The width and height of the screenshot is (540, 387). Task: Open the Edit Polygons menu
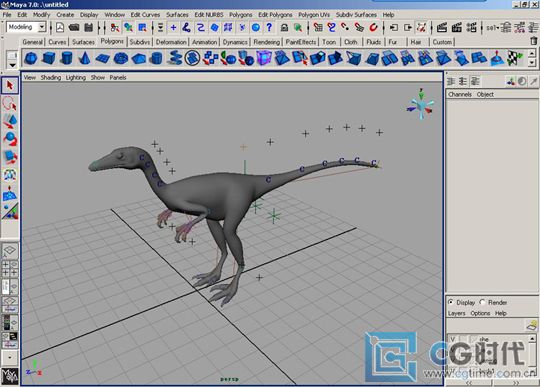pyautogui.click(x=275, y=15)
